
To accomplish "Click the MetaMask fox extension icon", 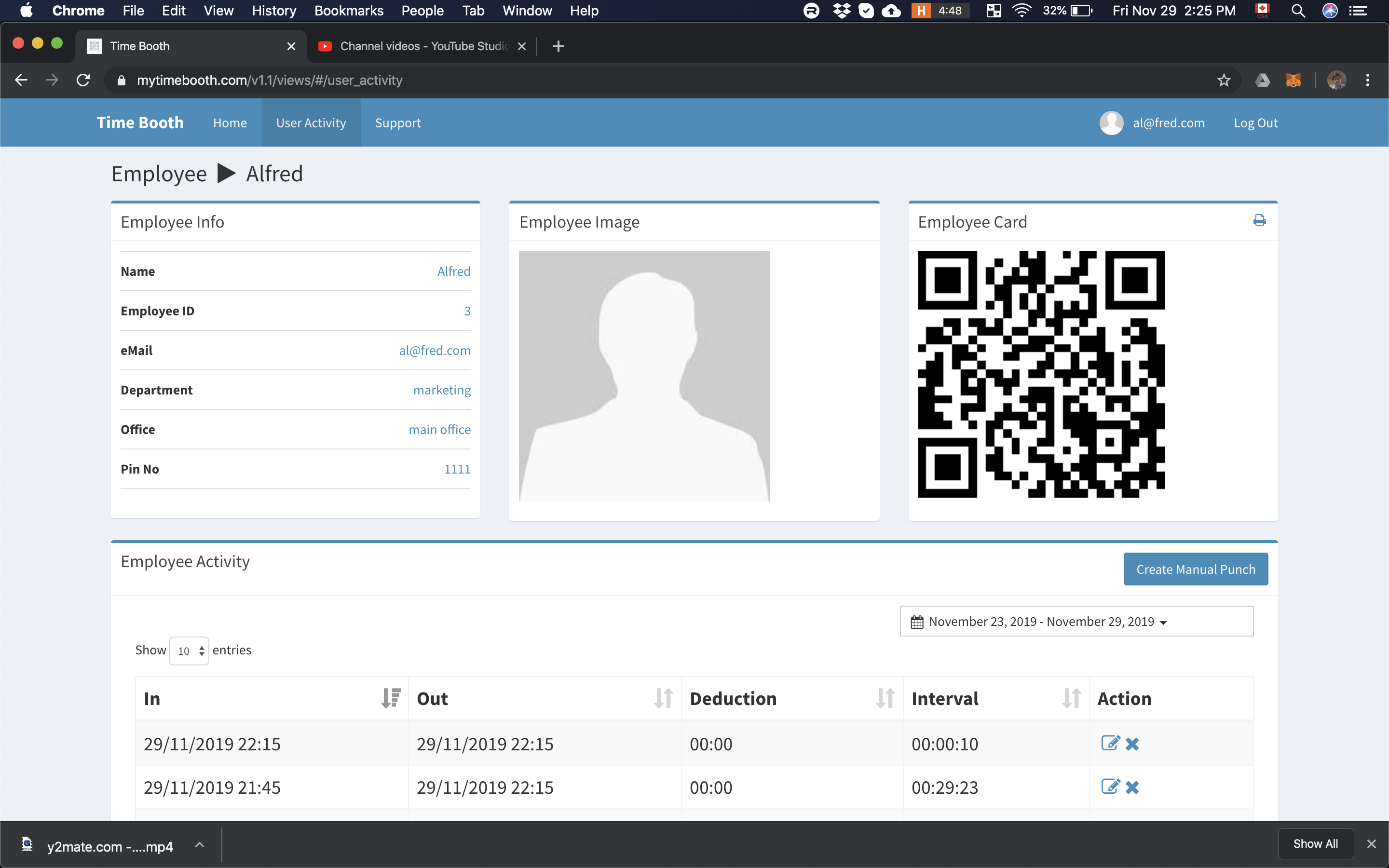I will 1293,81.
